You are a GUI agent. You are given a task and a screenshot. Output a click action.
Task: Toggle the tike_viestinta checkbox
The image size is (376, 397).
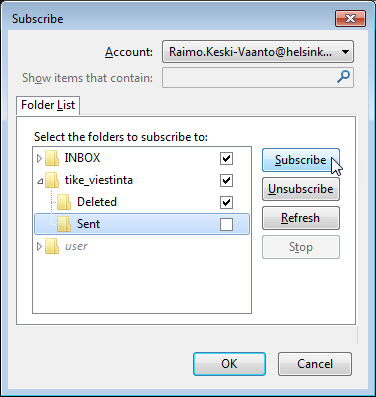pyautogui.click(x=226, y=180)
